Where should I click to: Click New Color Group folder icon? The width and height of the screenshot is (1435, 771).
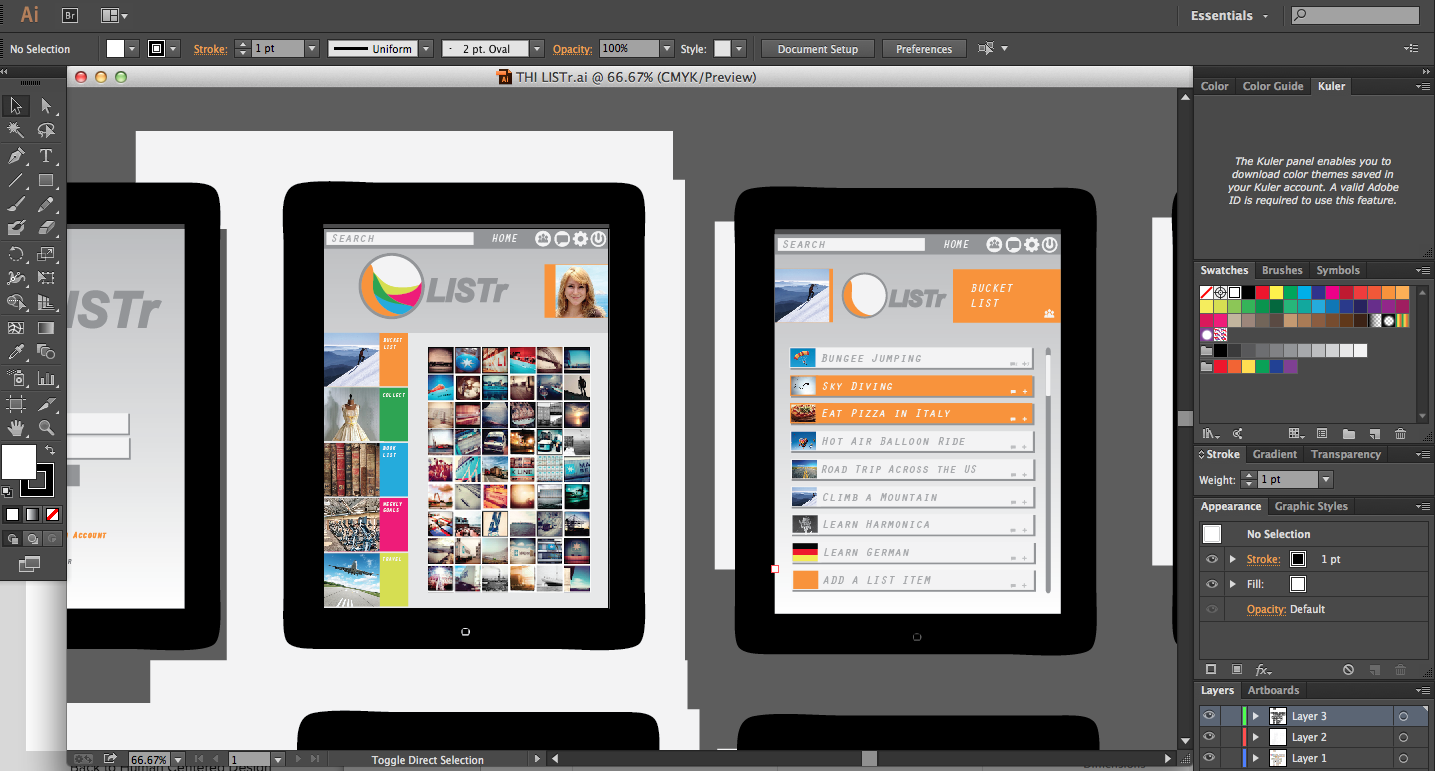pos(1349,434)
